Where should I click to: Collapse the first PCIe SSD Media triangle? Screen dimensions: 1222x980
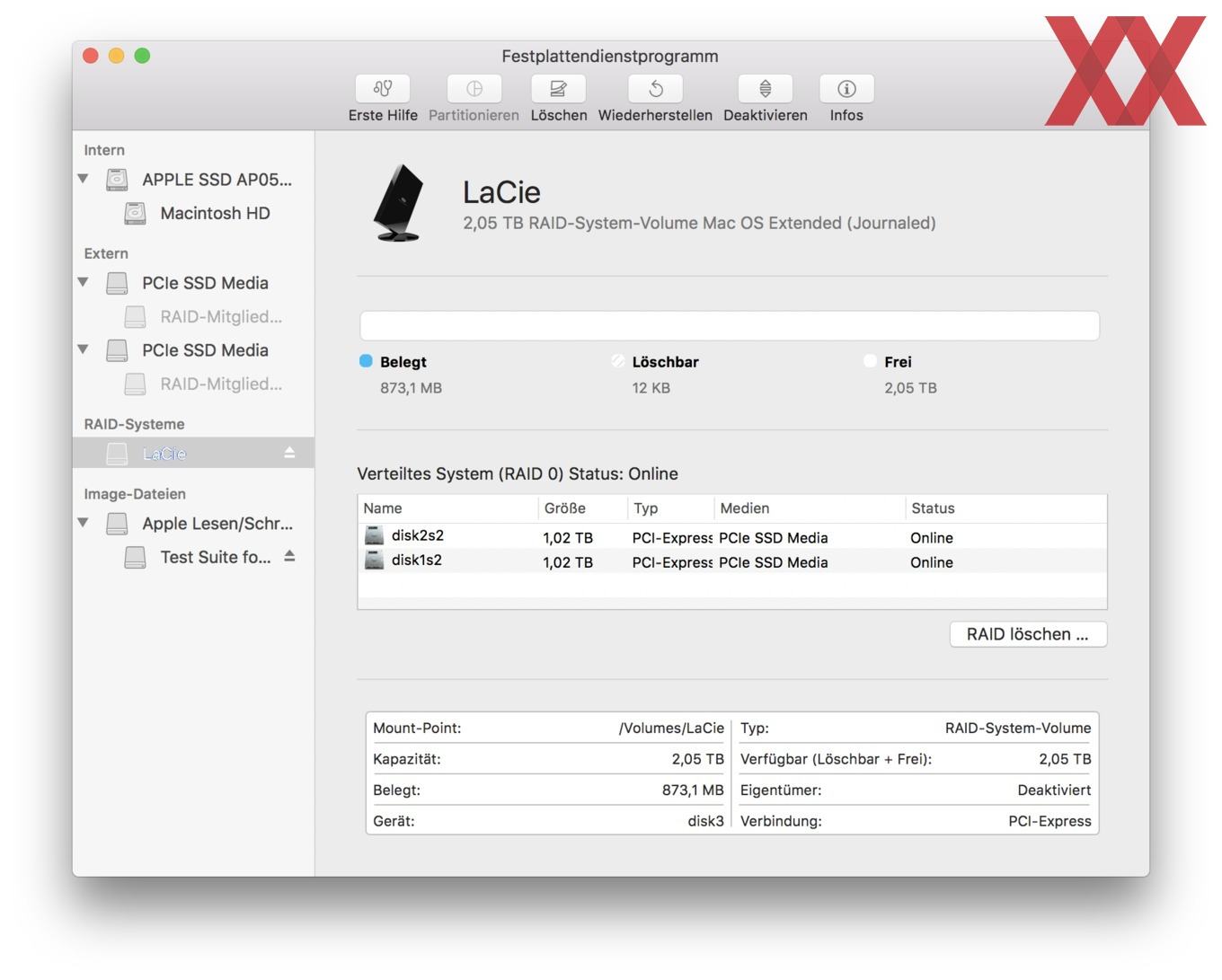(84, 282)
